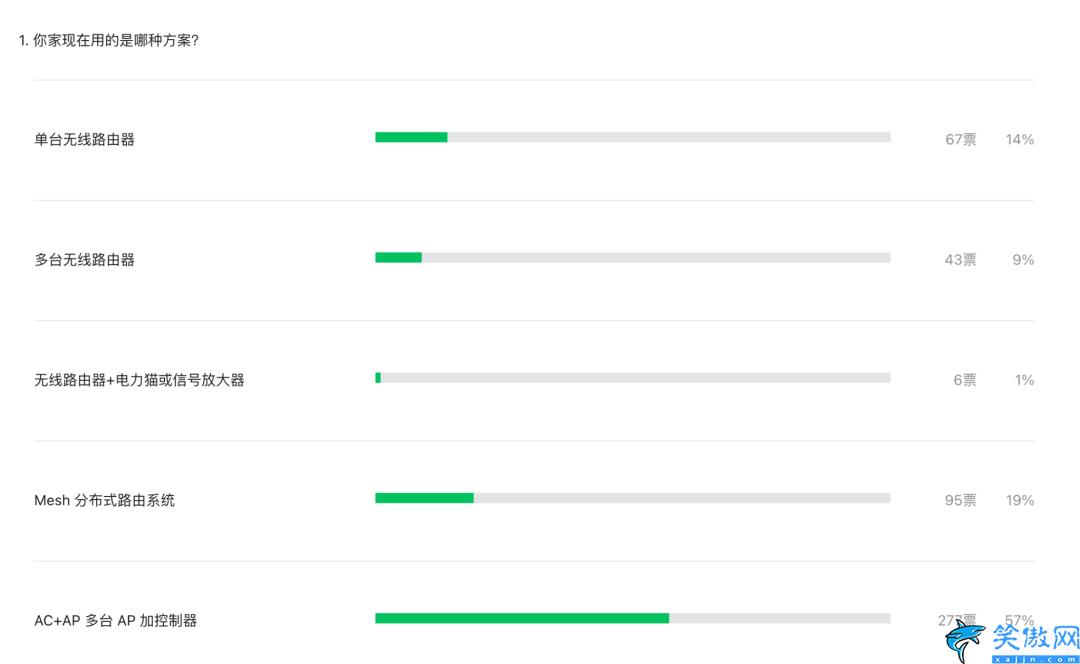Click the 43票 vote count
This screenshot has width=1080, height=664.
(x=961, y=260)
